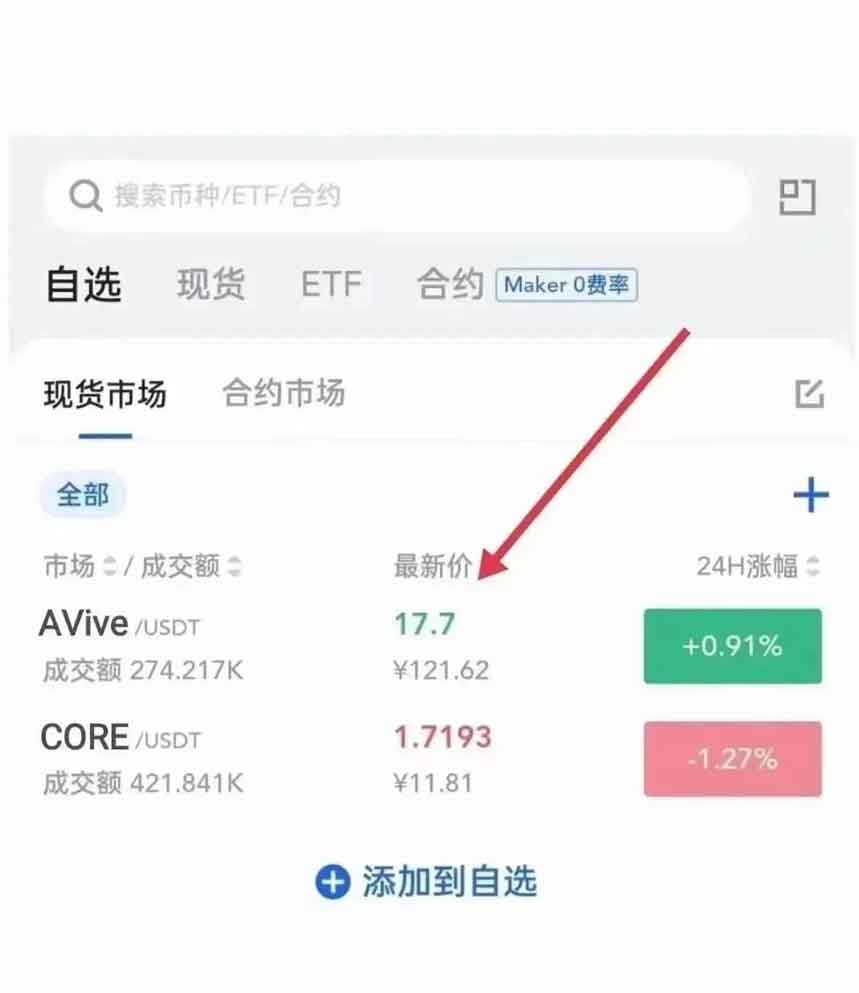
Task: Sort by 成交额 volume arrows
Action: (x=234, y=566)
